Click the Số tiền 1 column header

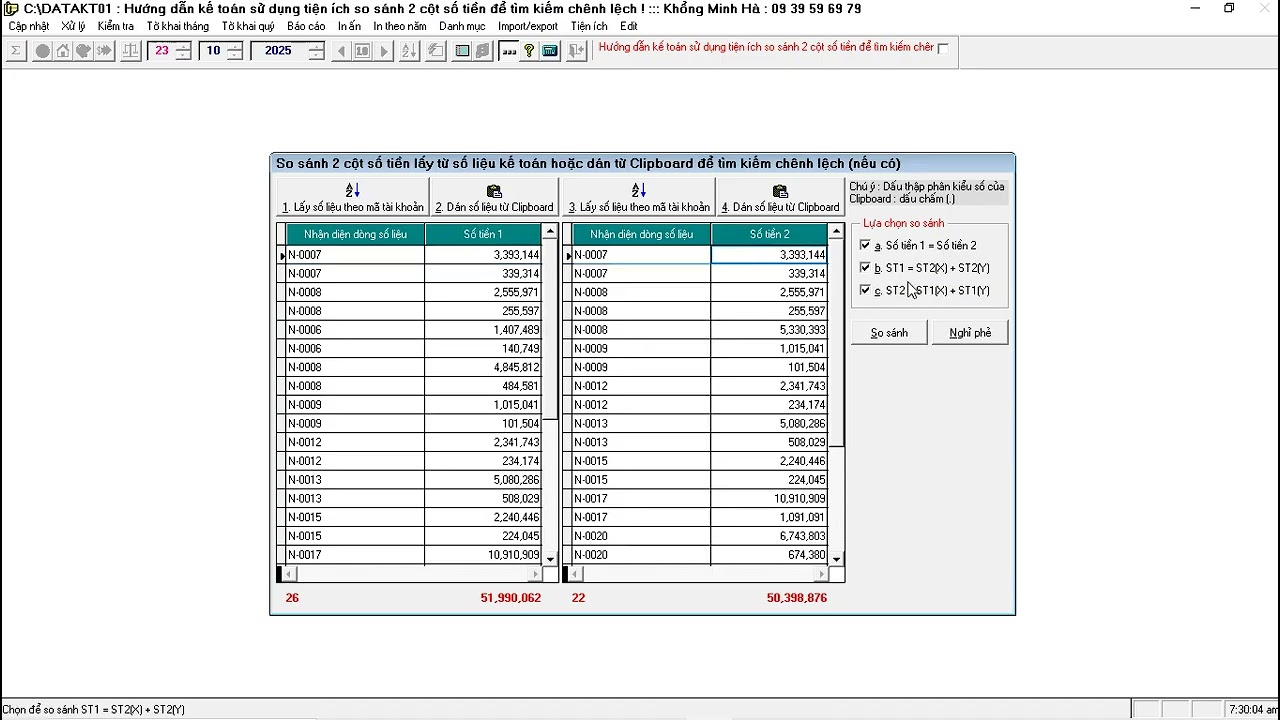(x=483, y=234)
